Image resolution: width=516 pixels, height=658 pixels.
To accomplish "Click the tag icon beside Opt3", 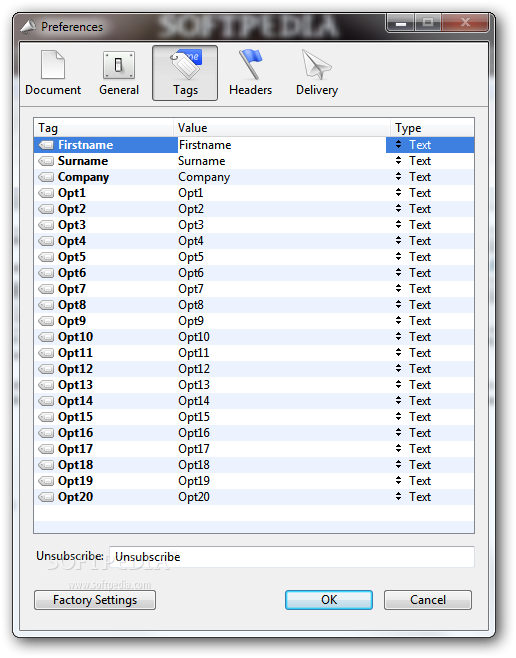I will point(46,225).
